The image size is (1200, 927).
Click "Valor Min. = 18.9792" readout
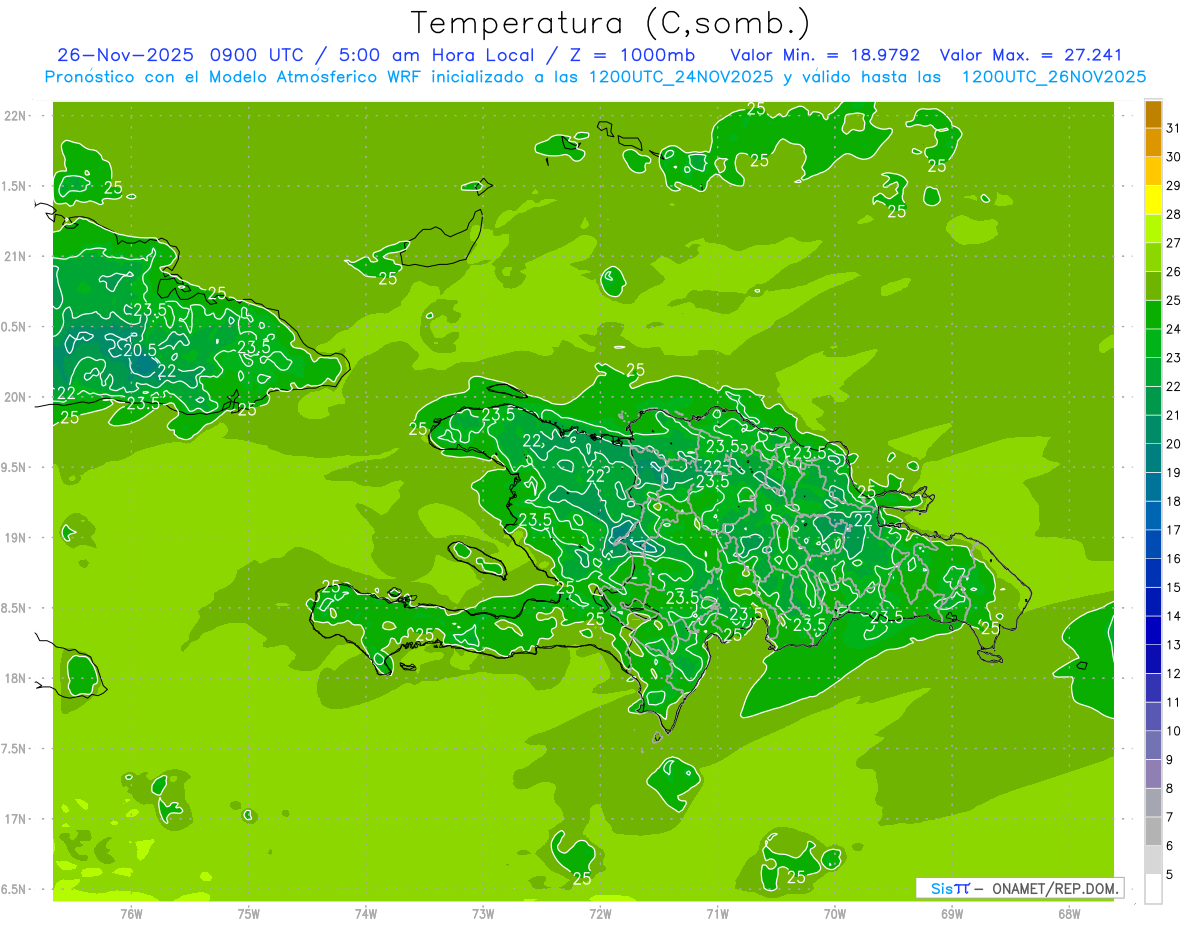point(825,55)
